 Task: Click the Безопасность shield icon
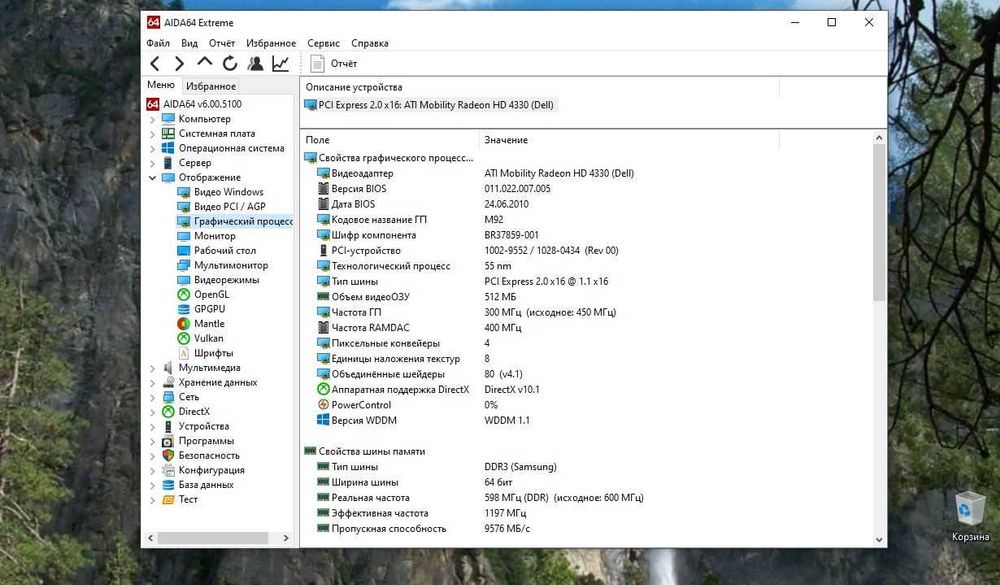tap(168, 455)
